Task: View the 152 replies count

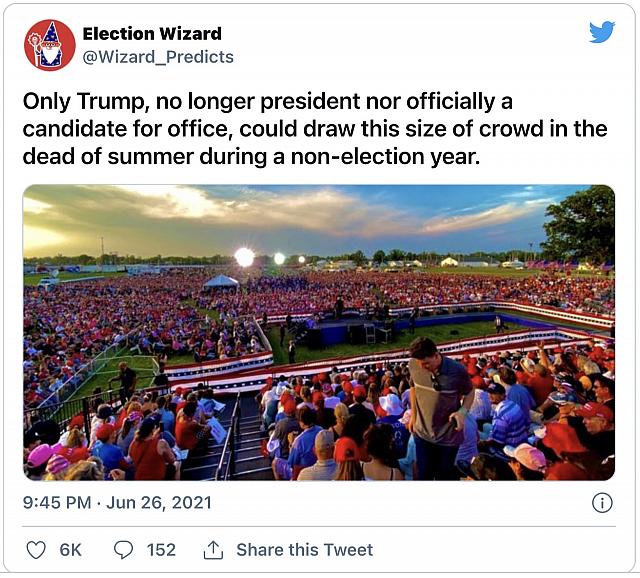Action: coord(161,550)
